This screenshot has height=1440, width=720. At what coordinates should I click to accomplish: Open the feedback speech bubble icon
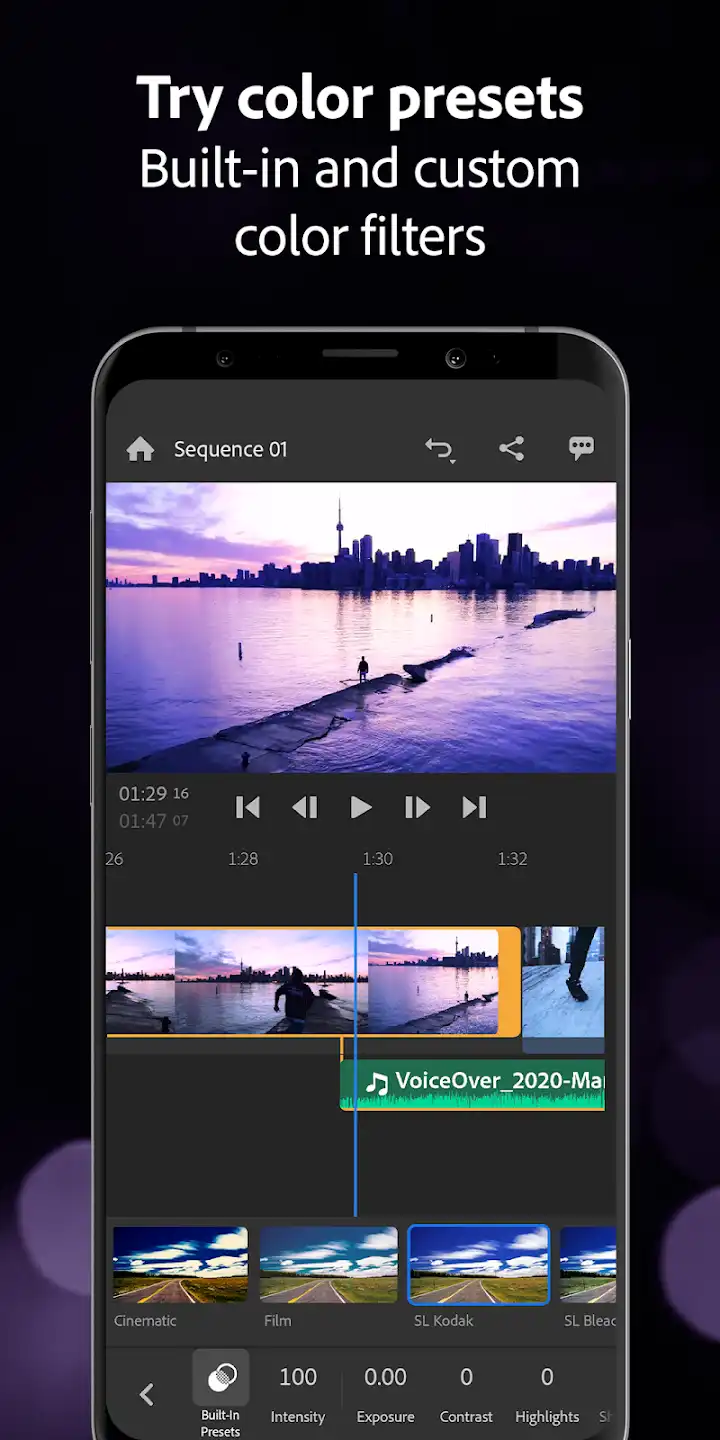(x=581, y=448)
